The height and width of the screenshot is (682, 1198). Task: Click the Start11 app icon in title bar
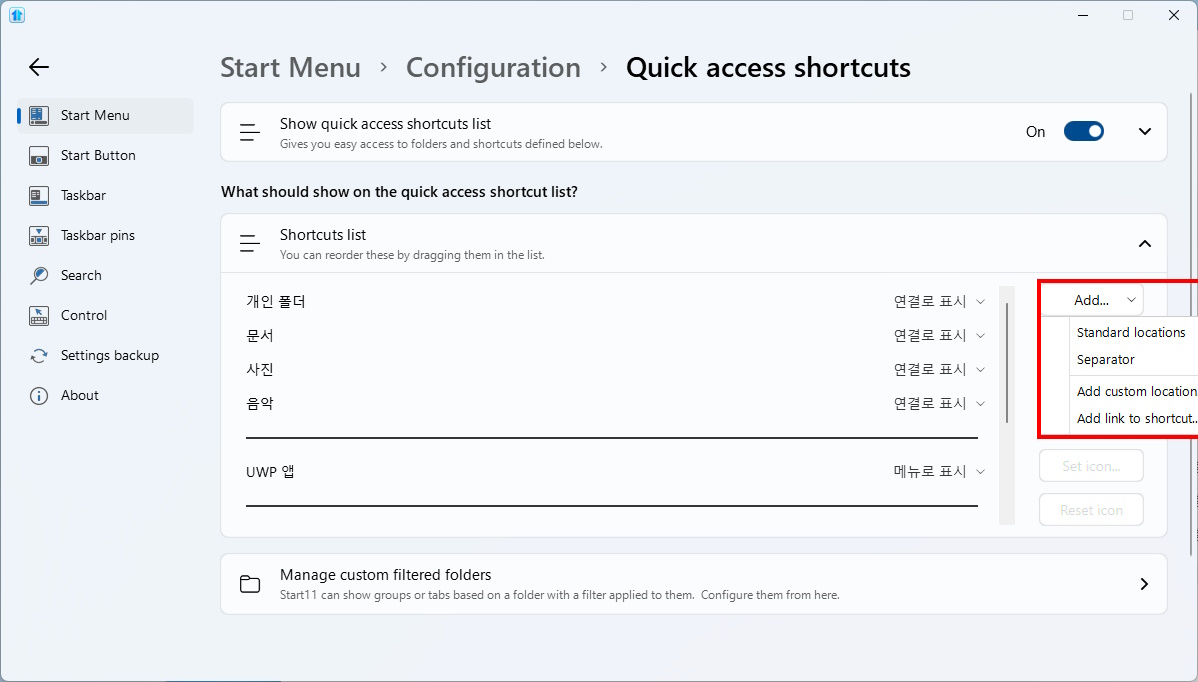click(x=16, y=15)
